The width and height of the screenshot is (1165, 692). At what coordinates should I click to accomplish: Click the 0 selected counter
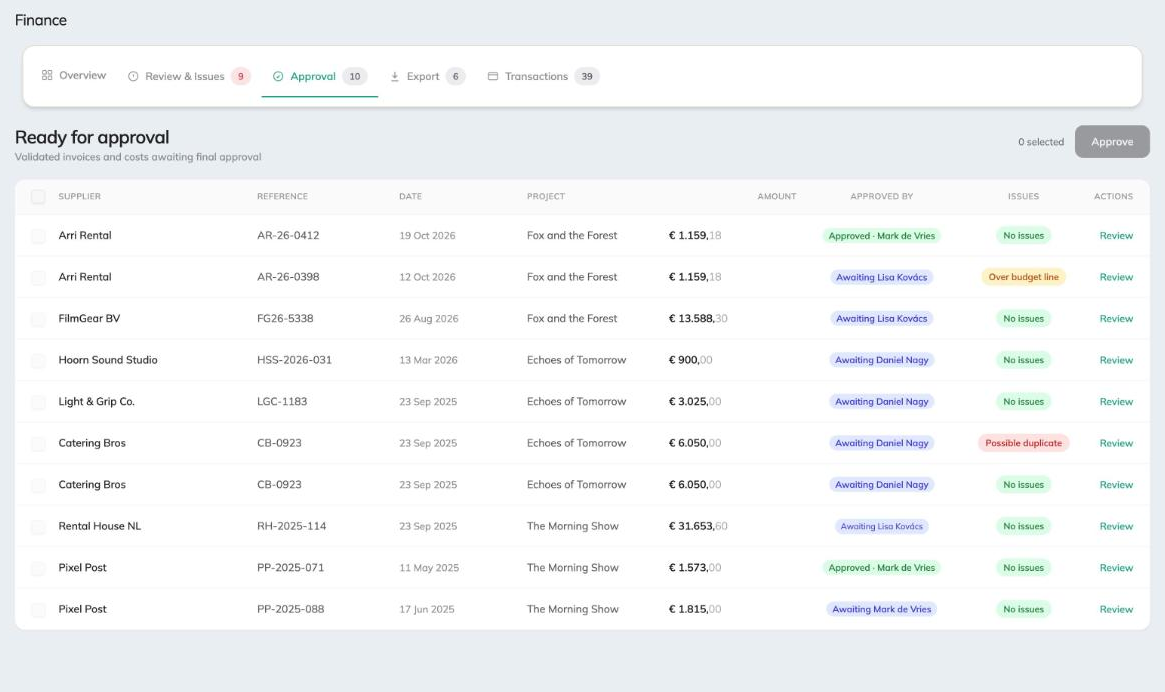1040,142
